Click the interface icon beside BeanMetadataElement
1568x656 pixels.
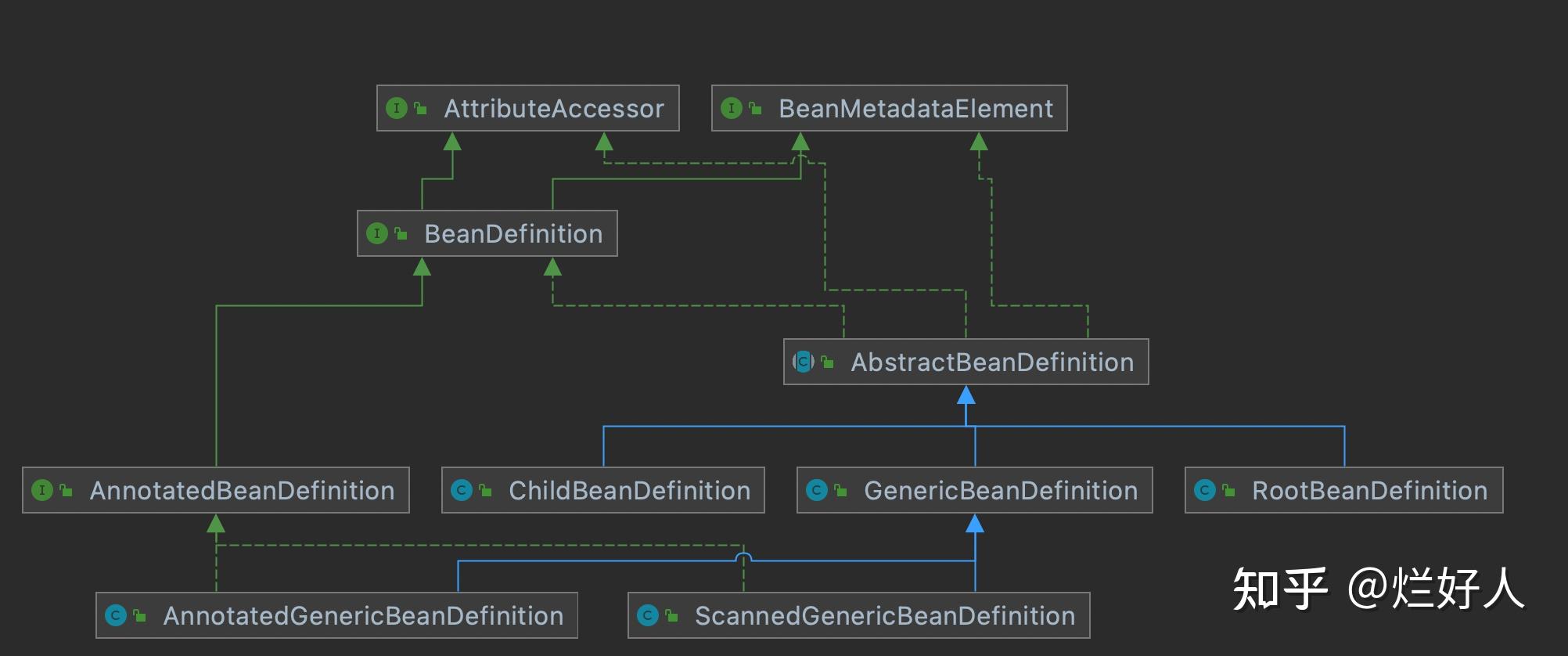tap(731, 108)
